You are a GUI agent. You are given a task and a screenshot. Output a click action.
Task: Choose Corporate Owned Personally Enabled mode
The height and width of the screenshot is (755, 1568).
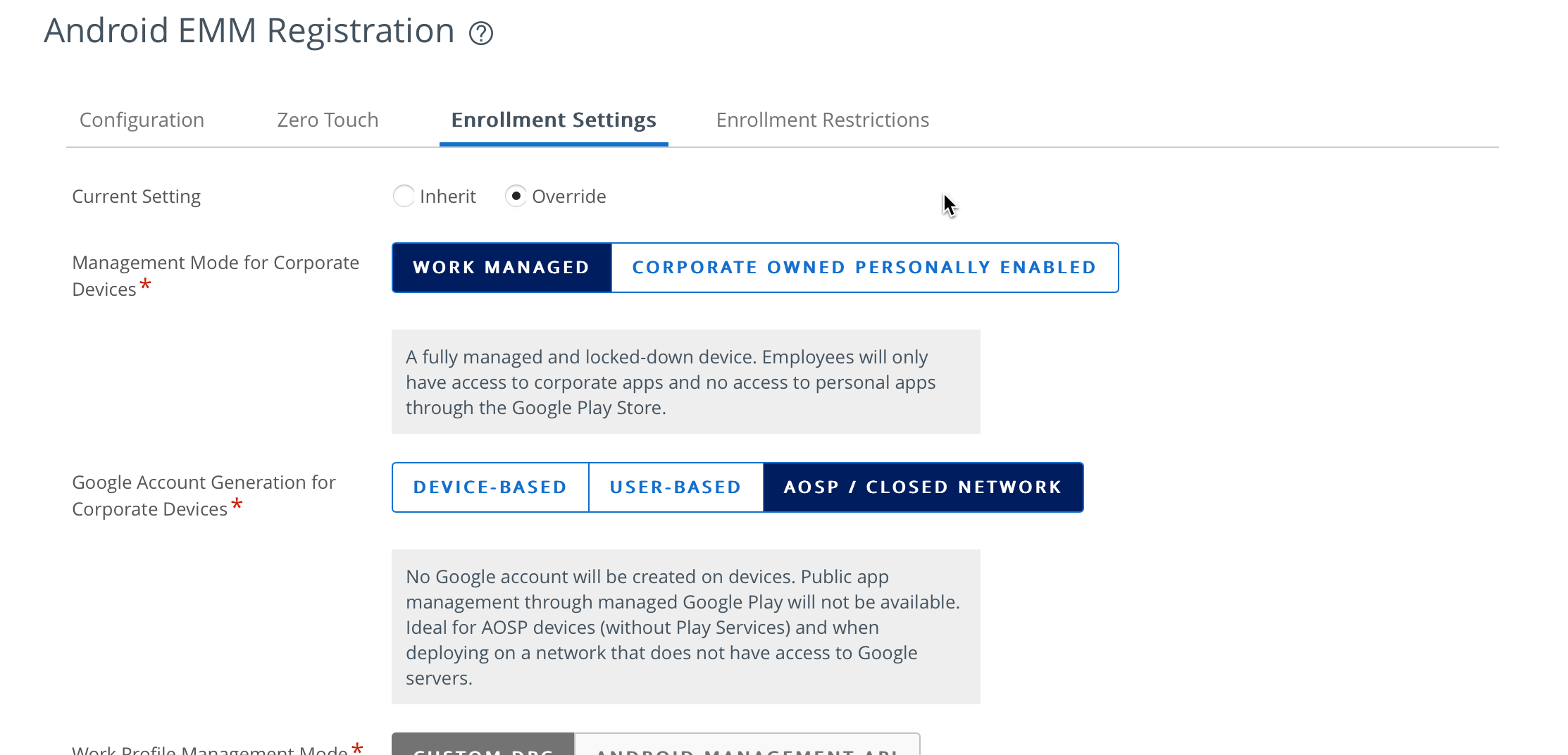tap(864, 268)
